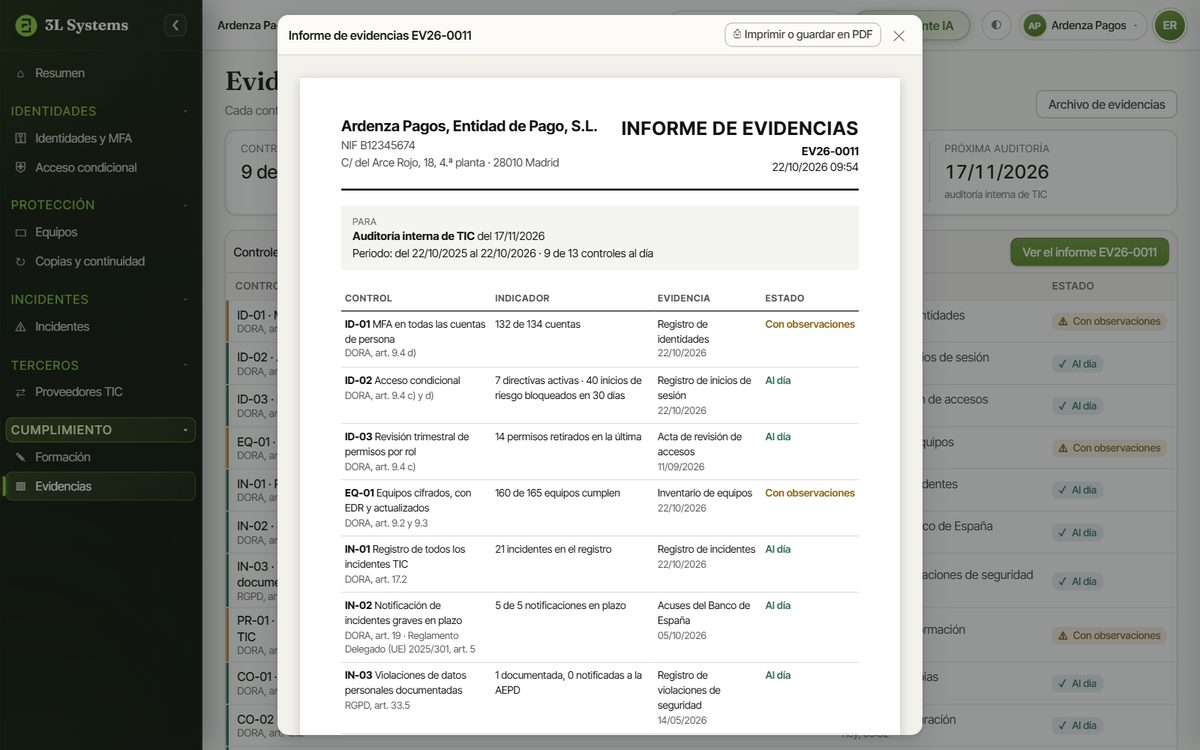Click the NIF B12345674 text
The width and height of the screenshot is (1200, 750).
378,145
